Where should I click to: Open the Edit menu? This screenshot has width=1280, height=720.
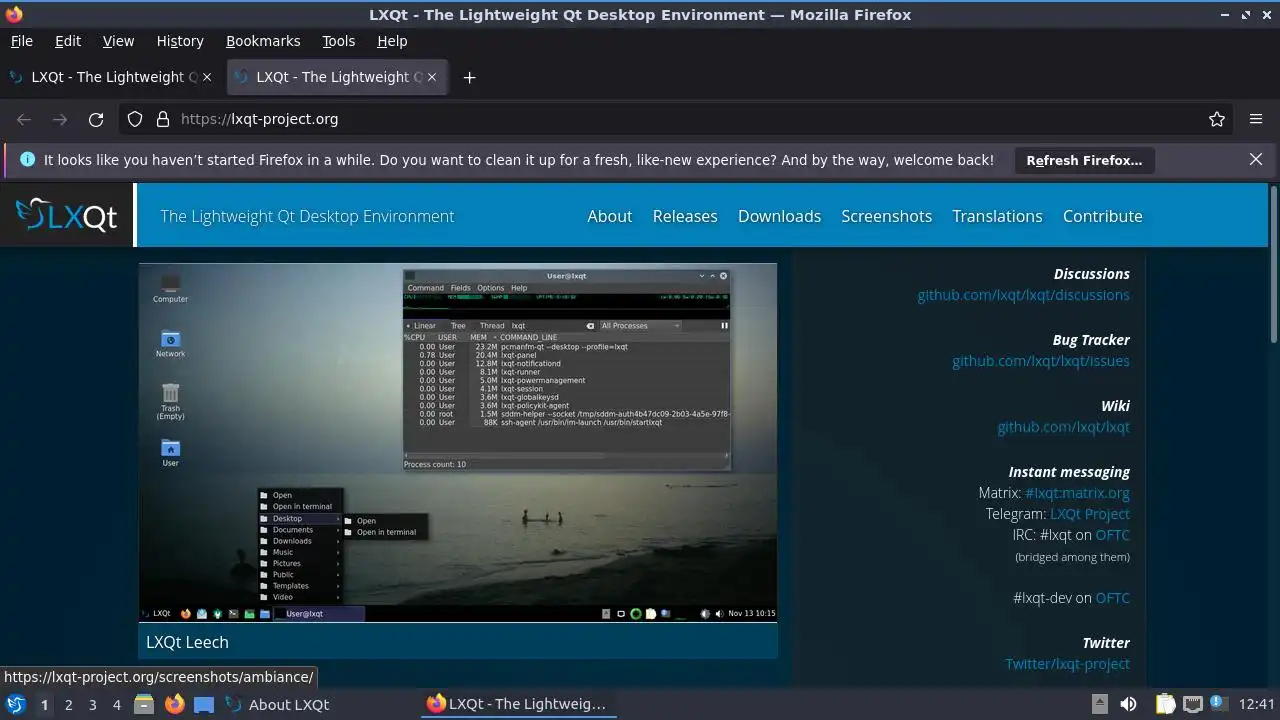pyautogui.click(x=68, y=41)
